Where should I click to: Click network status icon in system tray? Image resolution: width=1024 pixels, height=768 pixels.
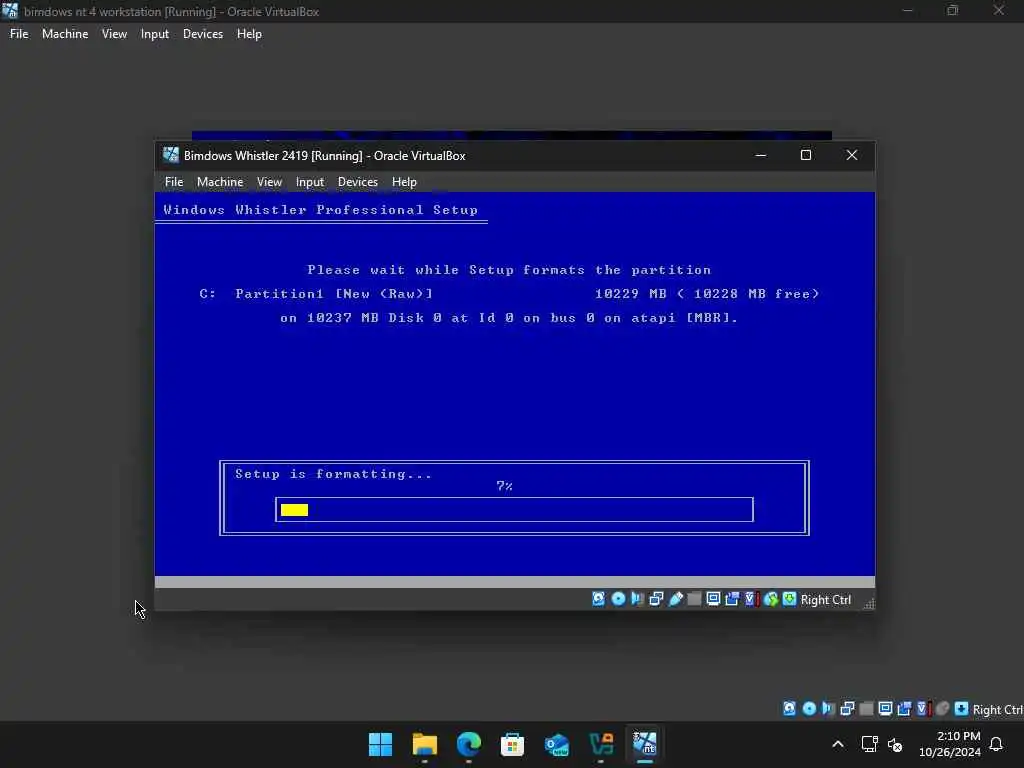[869, 744]
